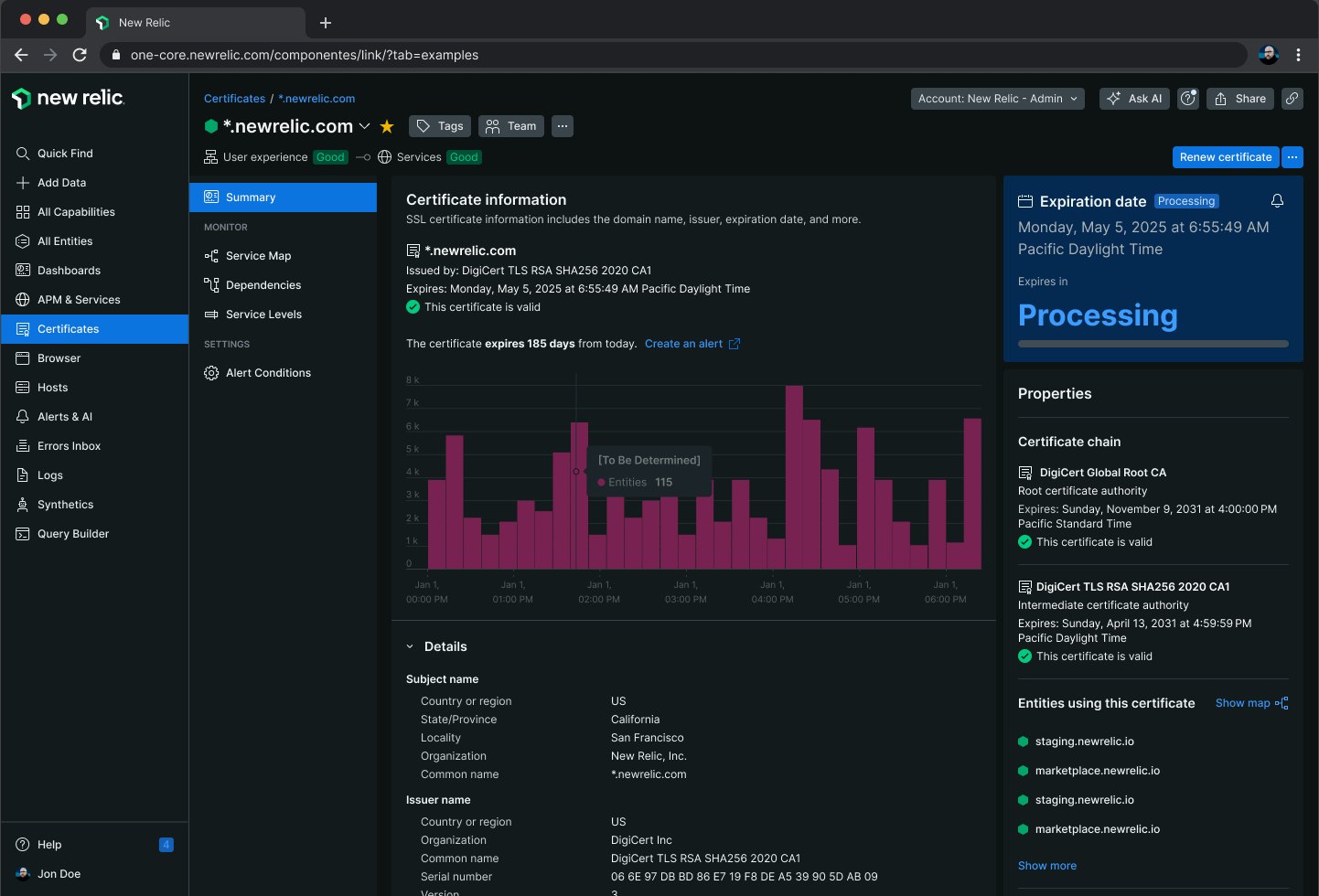Toggle the favorite star
1319x896 pixels.
(x=387, y=126)
